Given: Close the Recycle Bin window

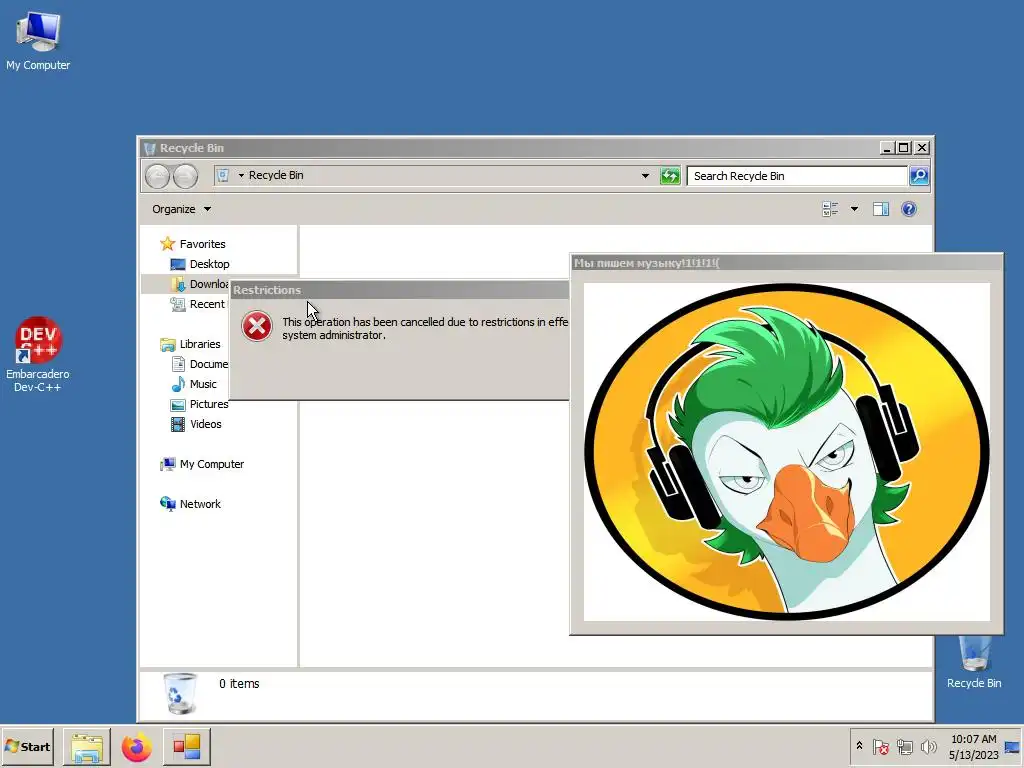Looking at the screenshot, I should 921,148.
